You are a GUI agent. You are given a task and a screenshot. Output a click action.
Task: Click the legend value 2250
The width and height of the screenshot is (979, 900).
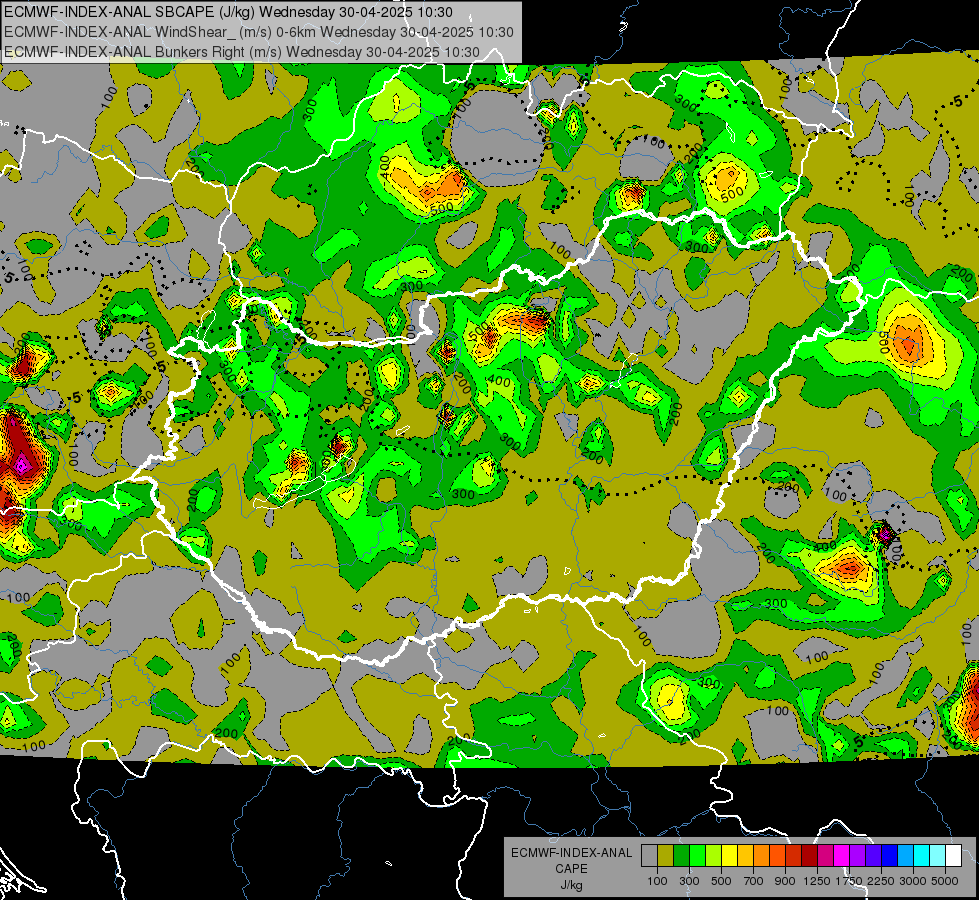(881, 881)
